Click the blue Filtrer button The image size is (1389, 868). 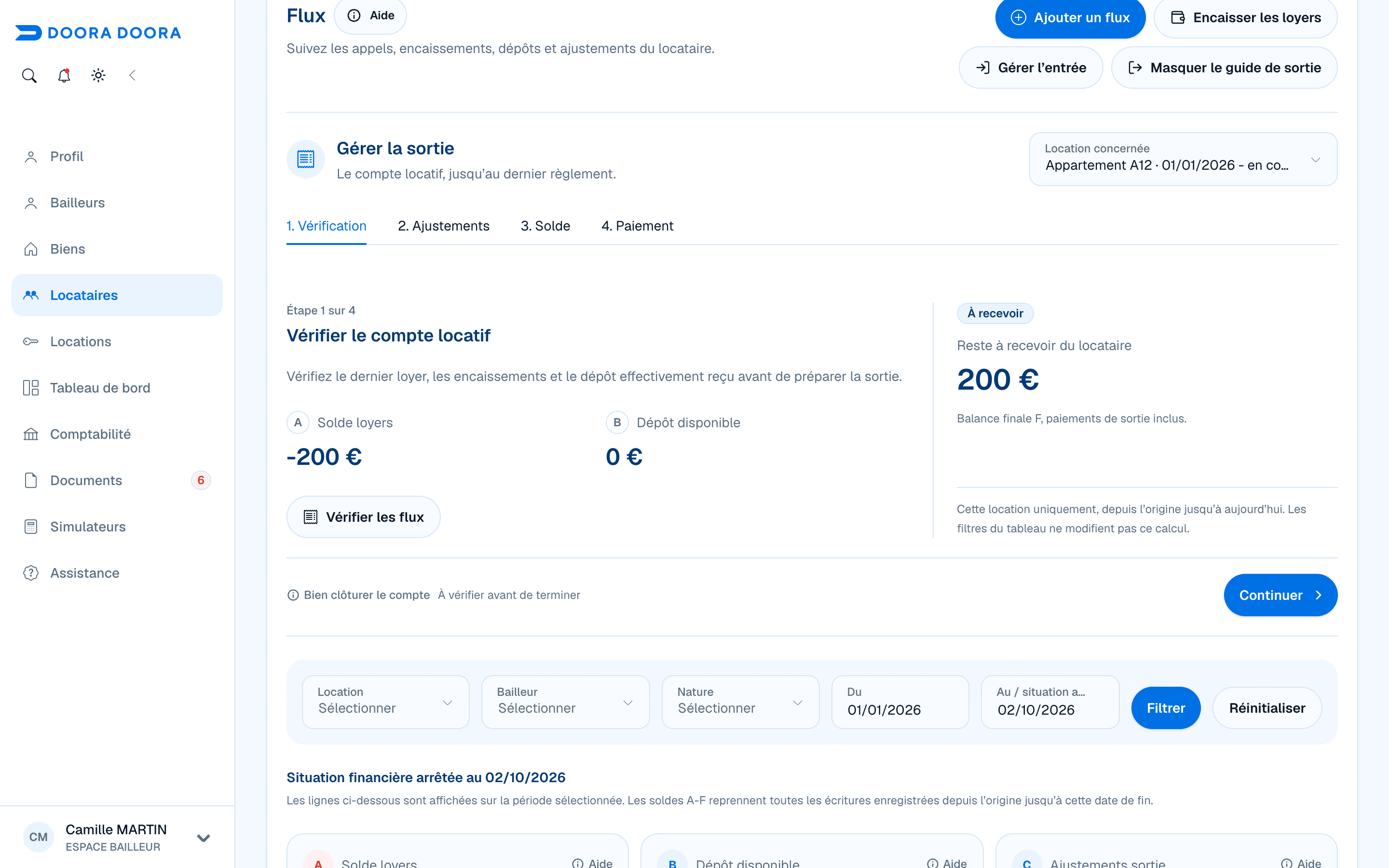1166,708
